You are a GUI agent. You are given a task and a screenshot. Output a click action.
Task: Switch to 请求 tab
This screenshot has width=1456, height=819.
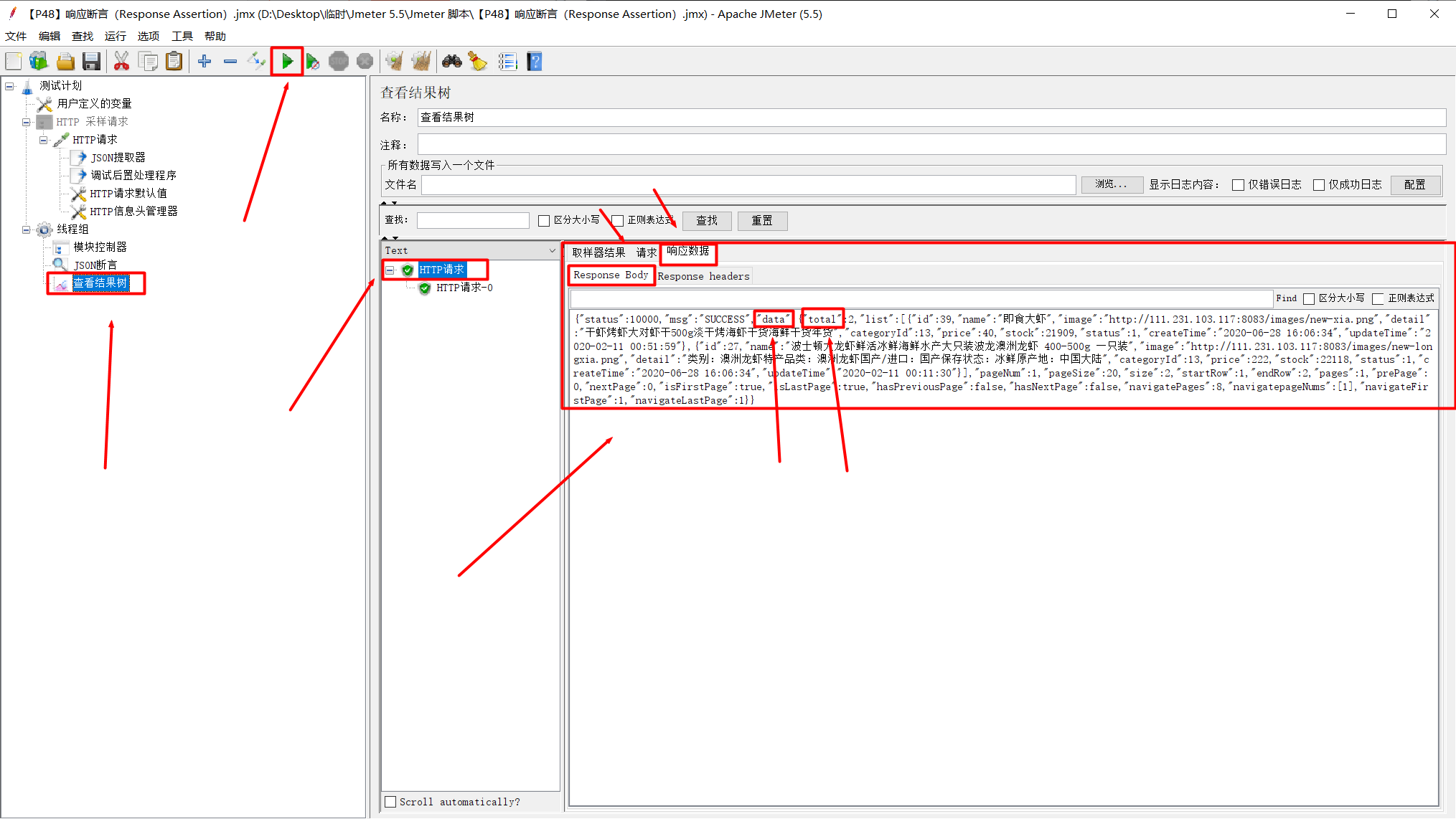click(646, 252)
